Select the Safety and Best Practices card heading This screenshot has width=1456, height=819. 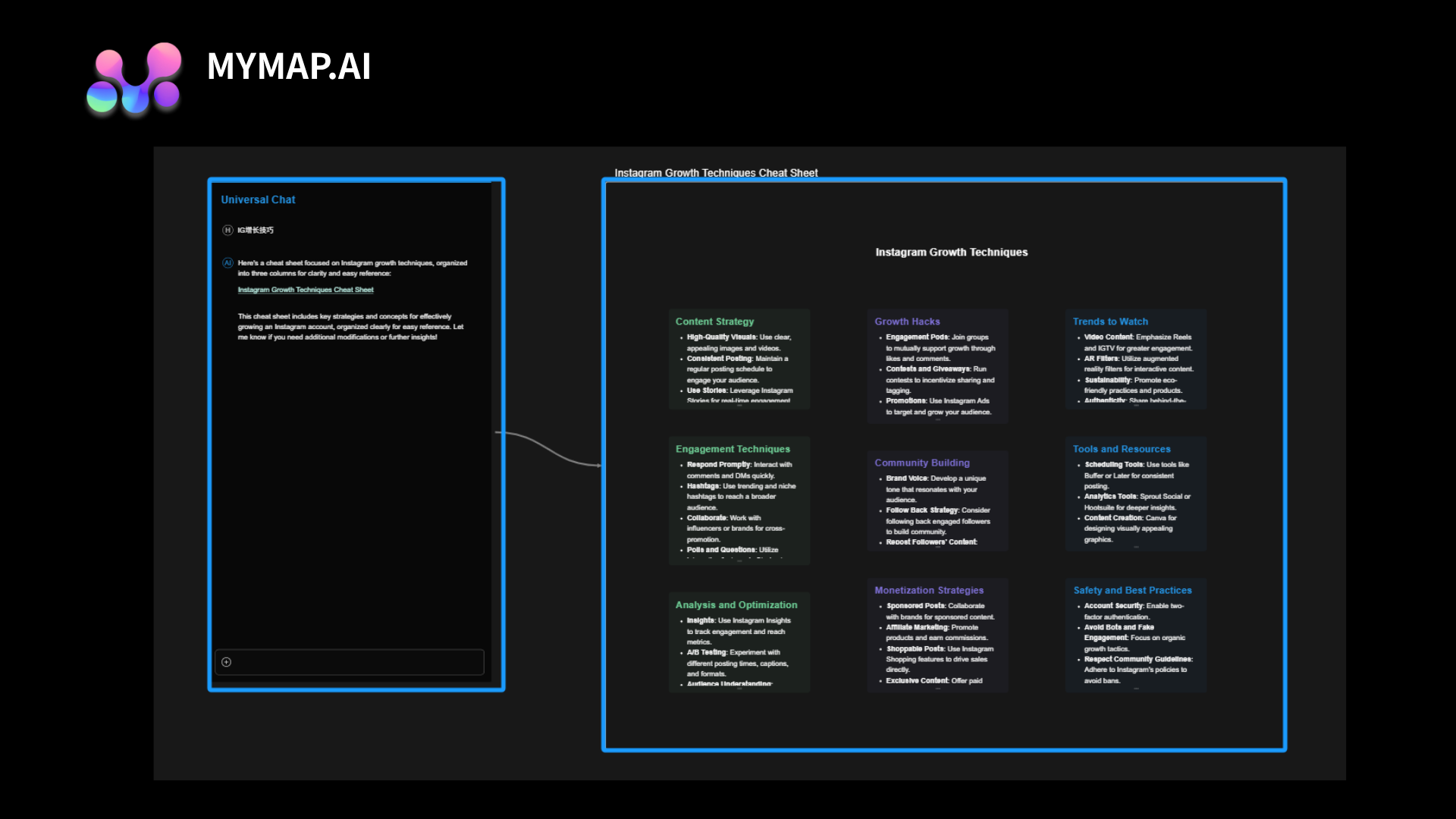click(x=1132, y=590)
